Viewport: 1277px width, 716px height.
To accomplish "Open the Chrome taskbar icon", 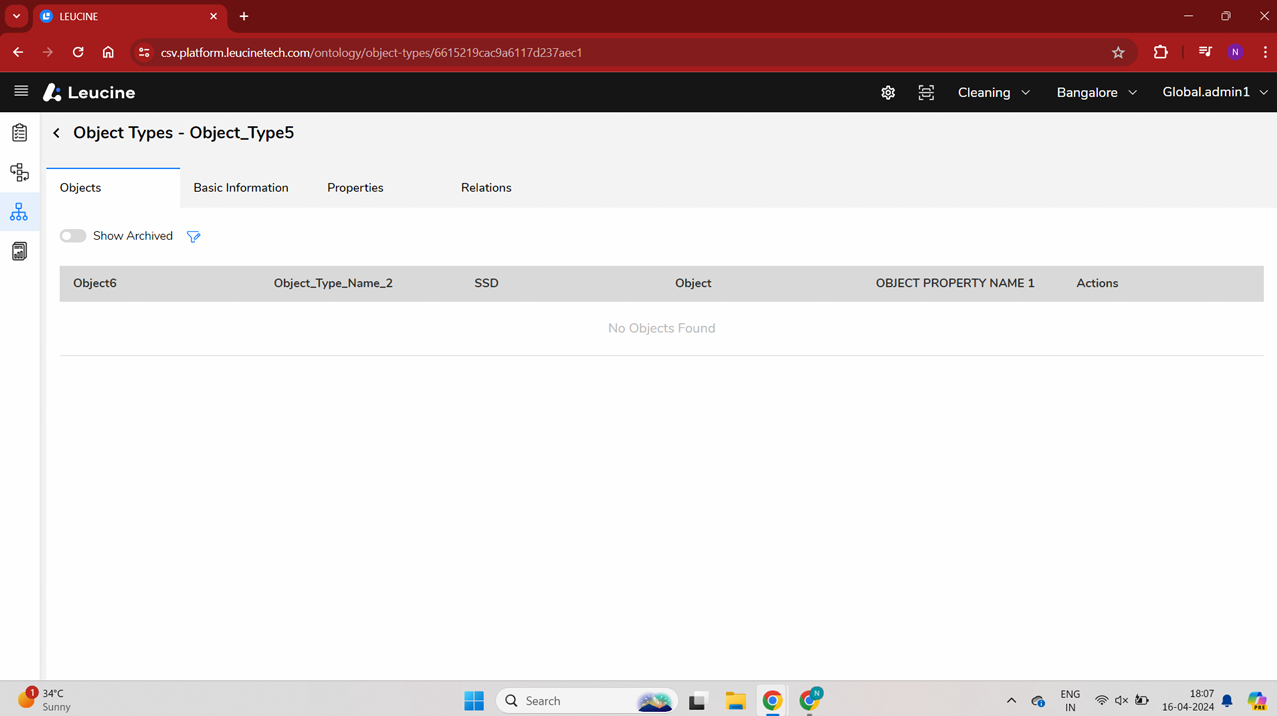I will pyautogui.click(x=772, y=701).
